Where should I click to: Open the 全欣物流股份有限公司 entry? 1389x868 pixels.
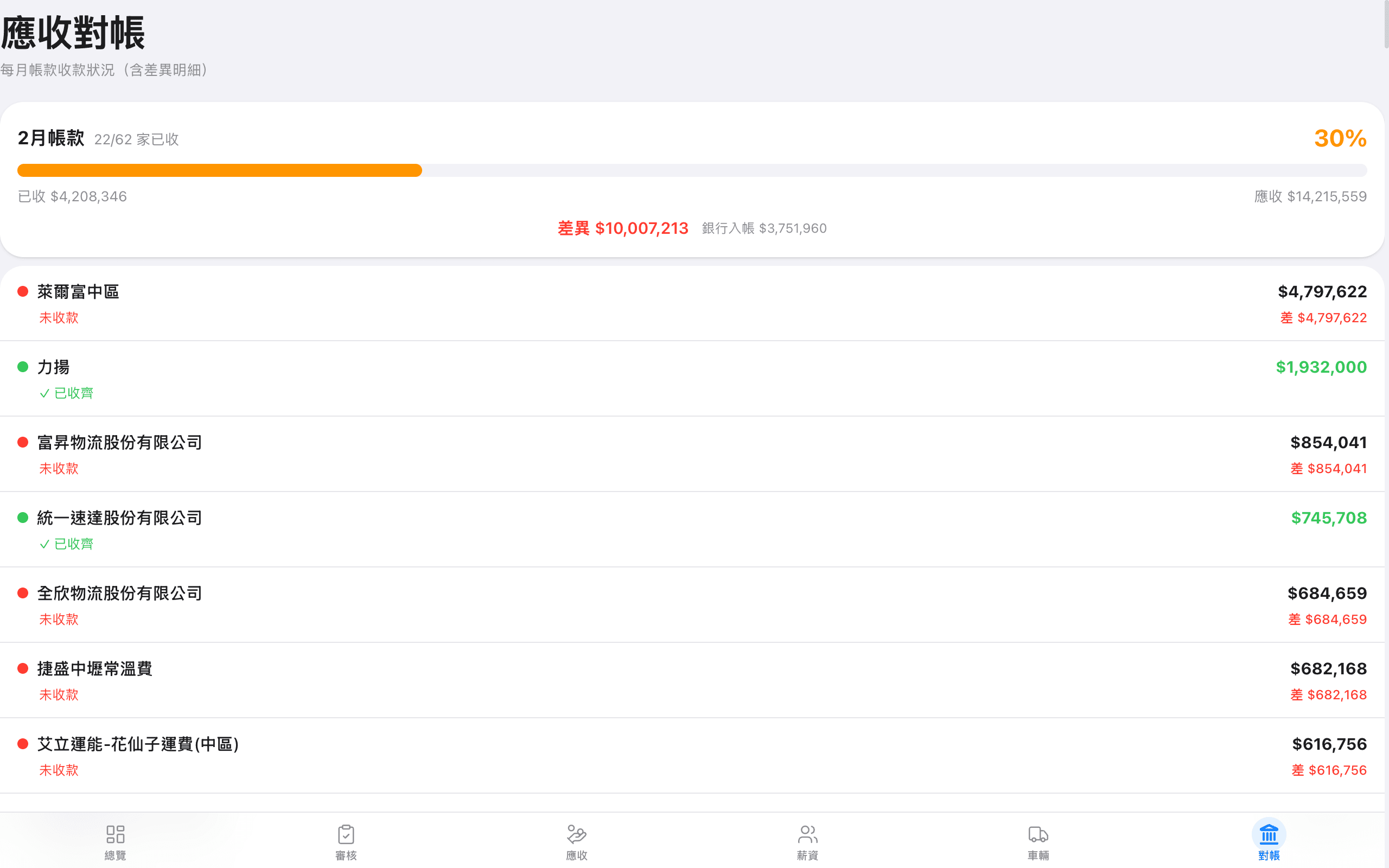[x=120, y=593]
